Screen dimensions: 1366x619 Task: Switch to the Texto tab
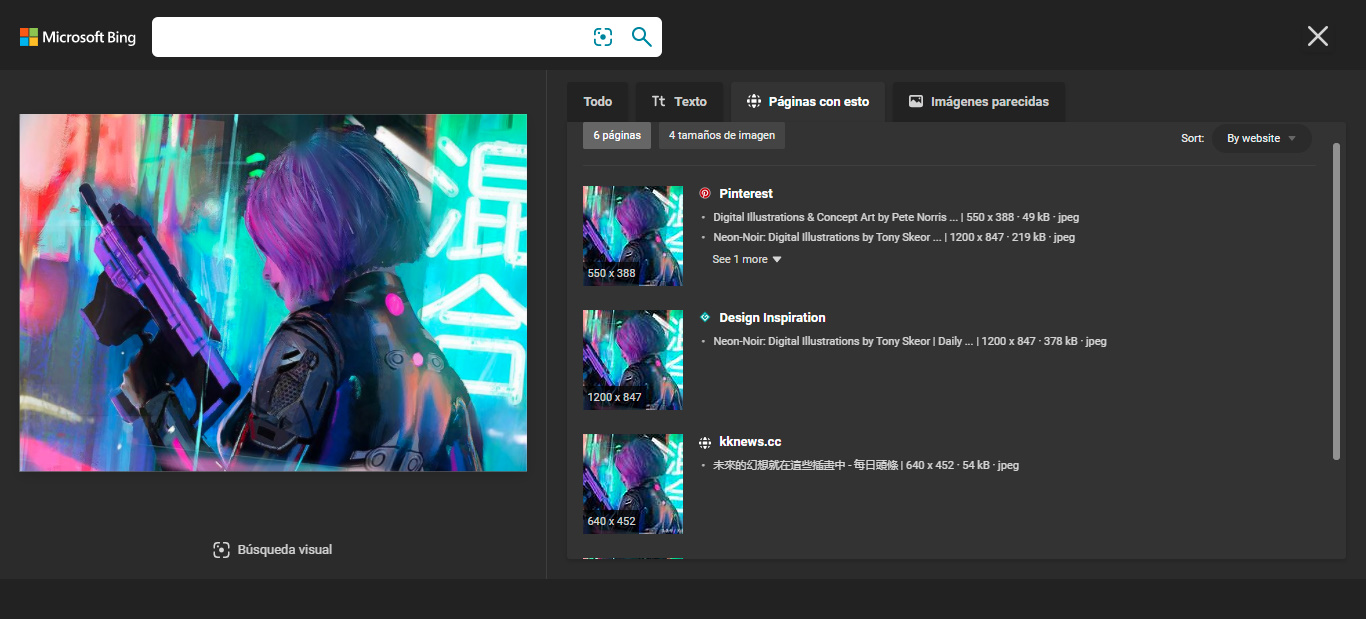[x=679, y=102]
